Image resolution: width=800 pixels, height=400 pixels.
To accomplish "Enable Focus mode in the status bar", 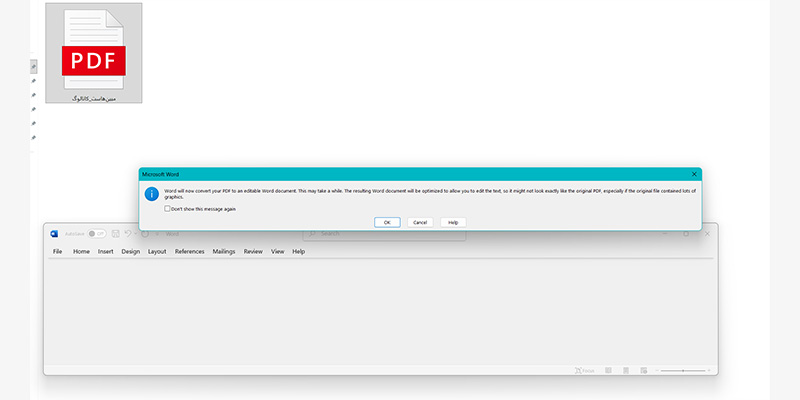I will 583,370.
